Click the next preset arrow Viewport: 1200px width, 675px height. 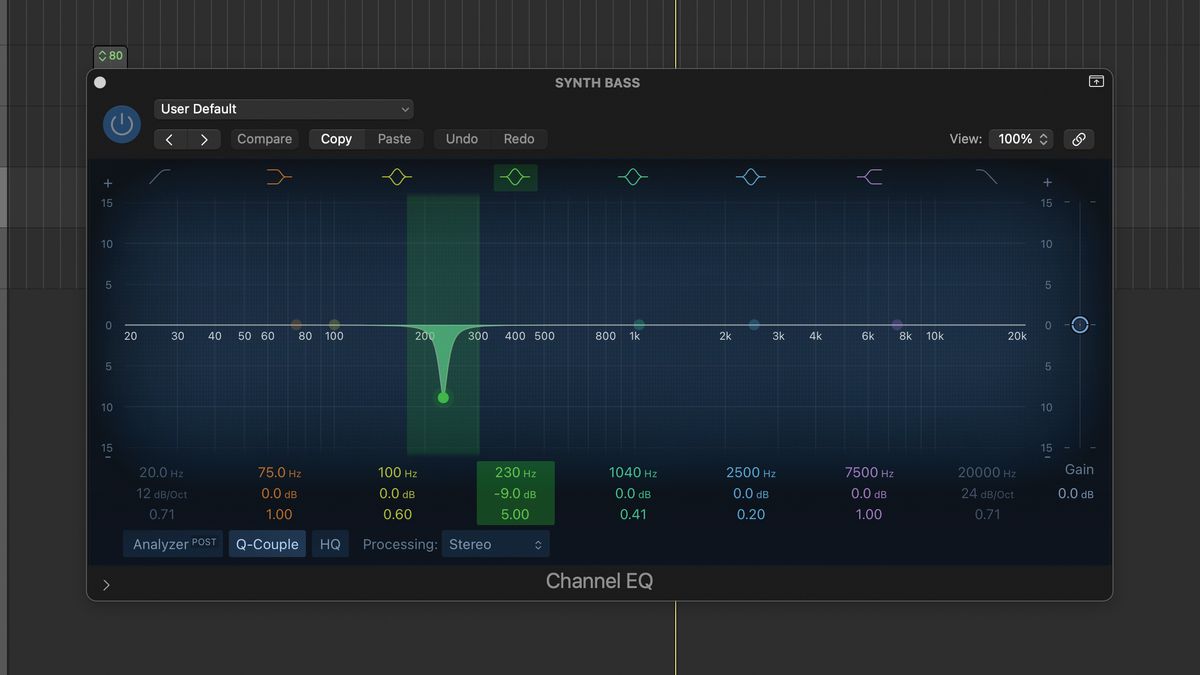point(203,139)
